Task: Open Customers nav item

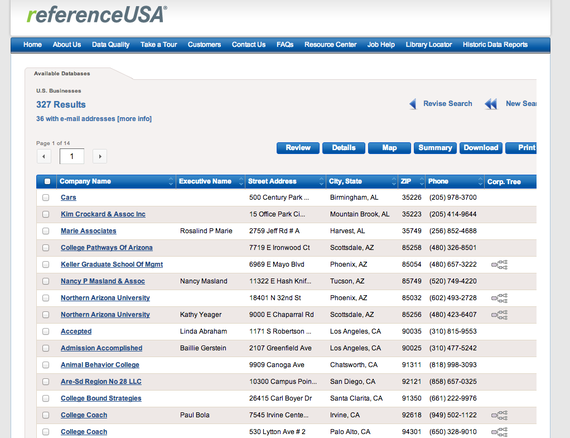Action: point(204,45)
